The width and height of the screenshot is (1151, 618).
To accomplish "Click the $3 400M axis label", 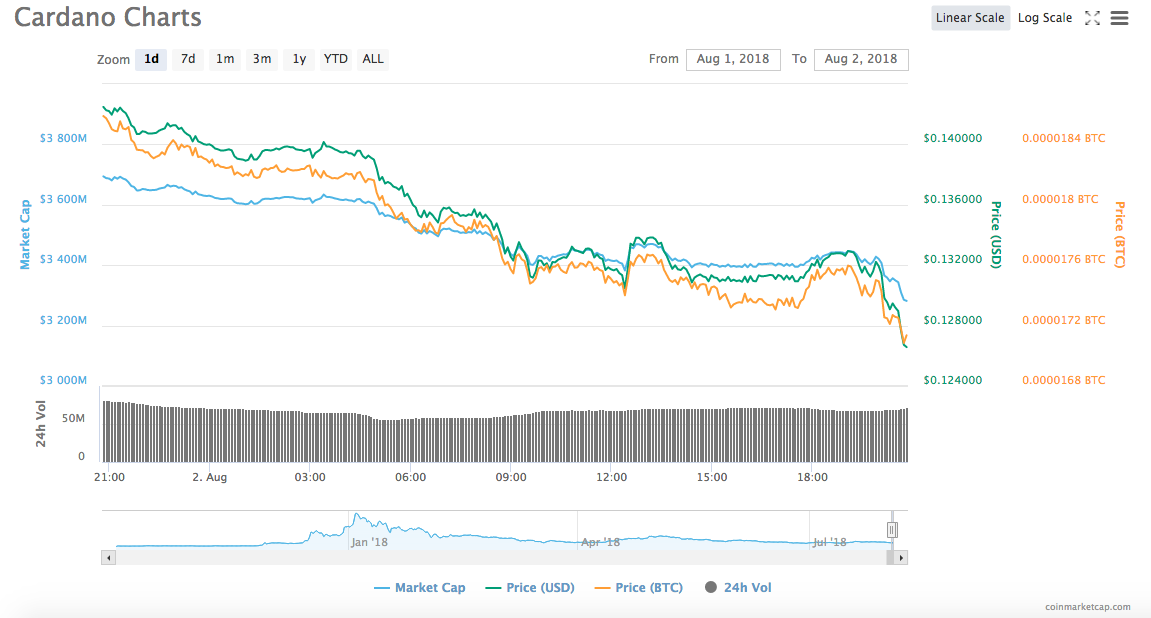I will [x=63, y=259].
